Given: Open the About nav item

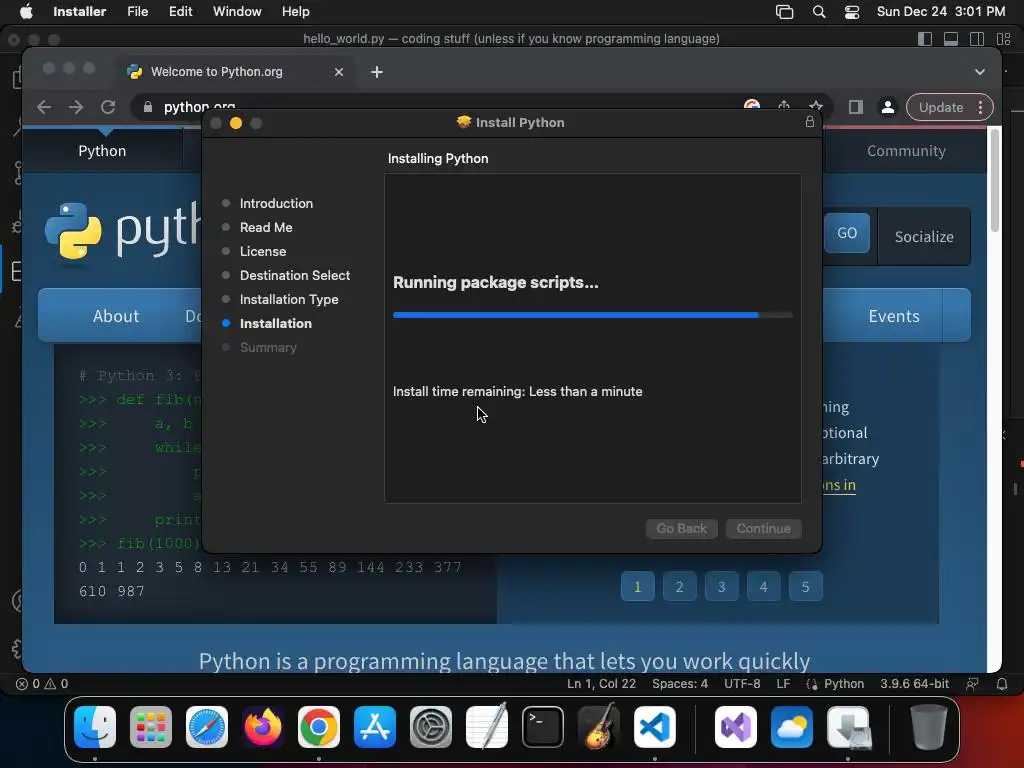Looking at the screenshot, I should point(116,316).
